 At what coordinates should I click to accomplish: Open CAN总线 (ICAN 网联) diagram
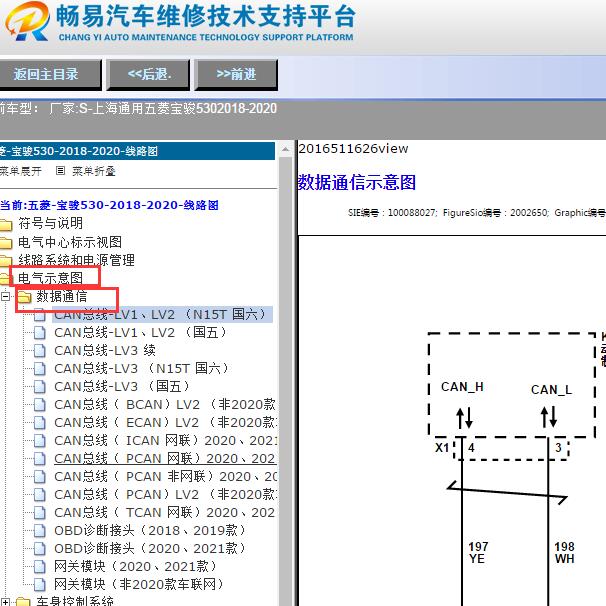click(x=165, y=441)
